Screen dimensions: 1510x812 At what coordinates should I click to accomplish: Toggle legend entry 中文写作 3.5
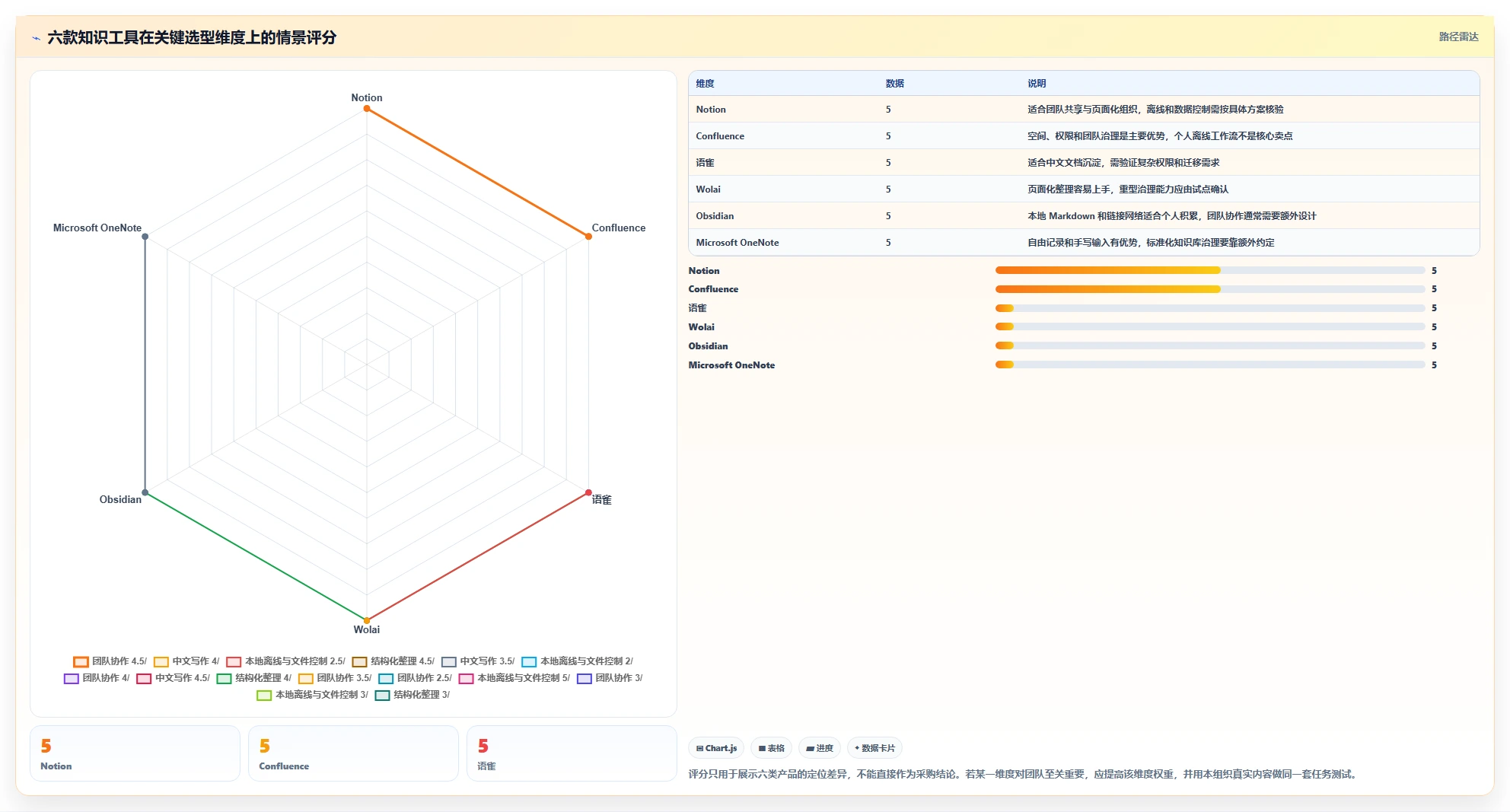478,661
